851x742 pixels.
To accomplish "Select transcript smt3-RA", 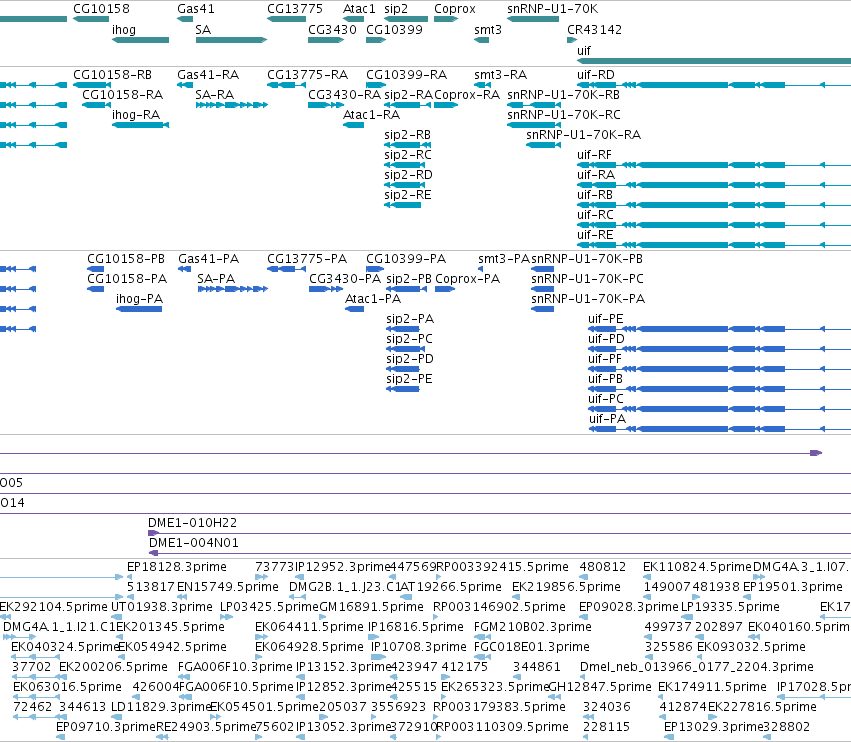I will [x=482, y=85].
